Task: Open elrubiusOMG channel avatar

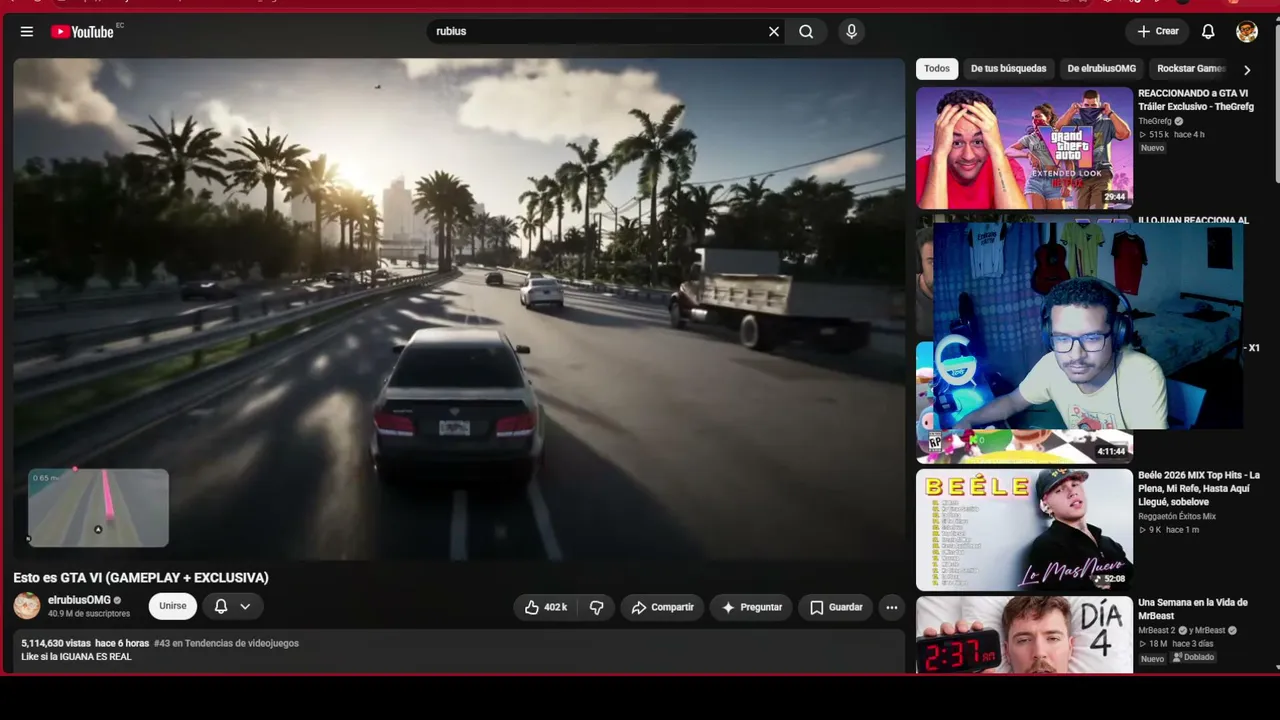Action: click(27, 606)
